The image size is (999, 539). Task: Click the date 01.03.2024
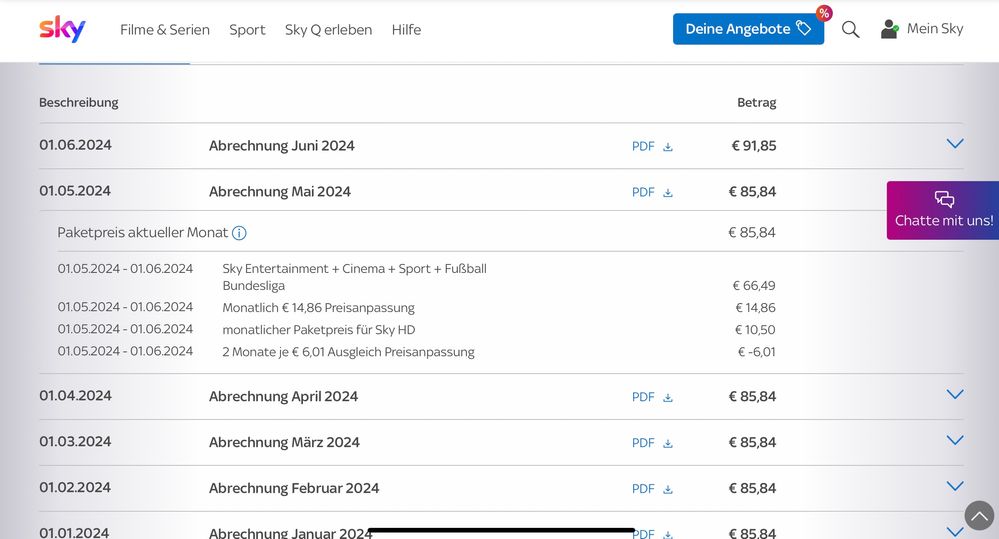click(x=75, y=442)
